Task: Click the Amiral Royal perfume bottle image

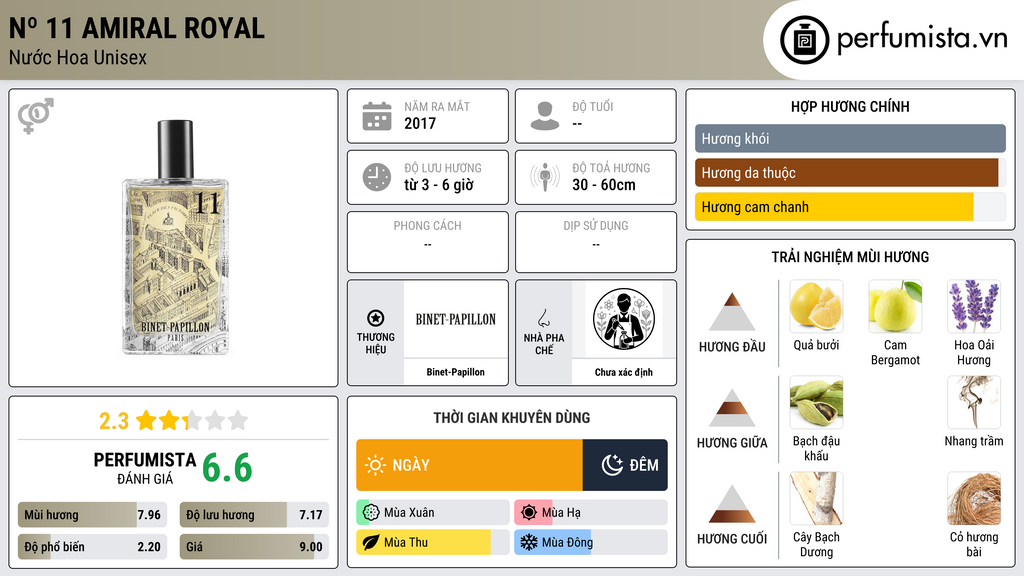Action: pyautogui.click(x=175, y=238)
